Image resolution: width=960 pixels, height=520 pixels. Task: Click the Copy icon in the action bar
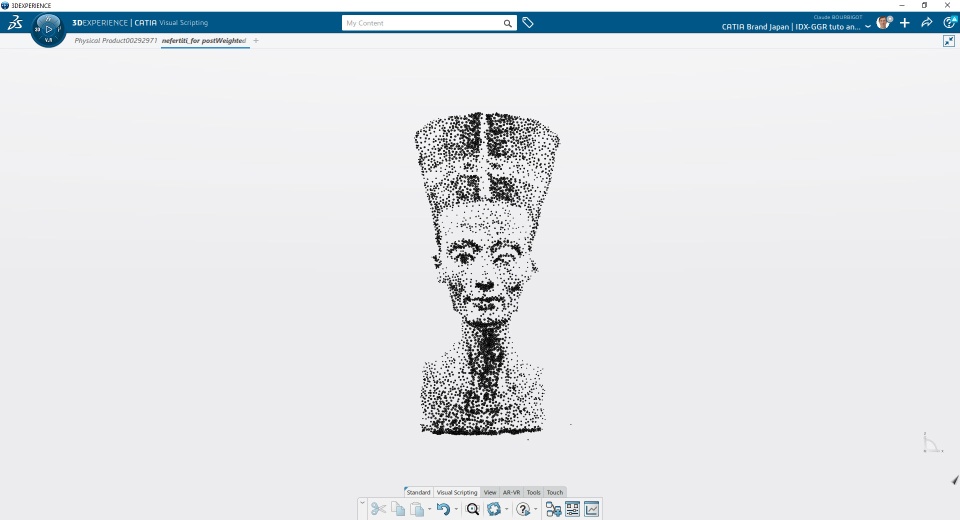point(398,509)
